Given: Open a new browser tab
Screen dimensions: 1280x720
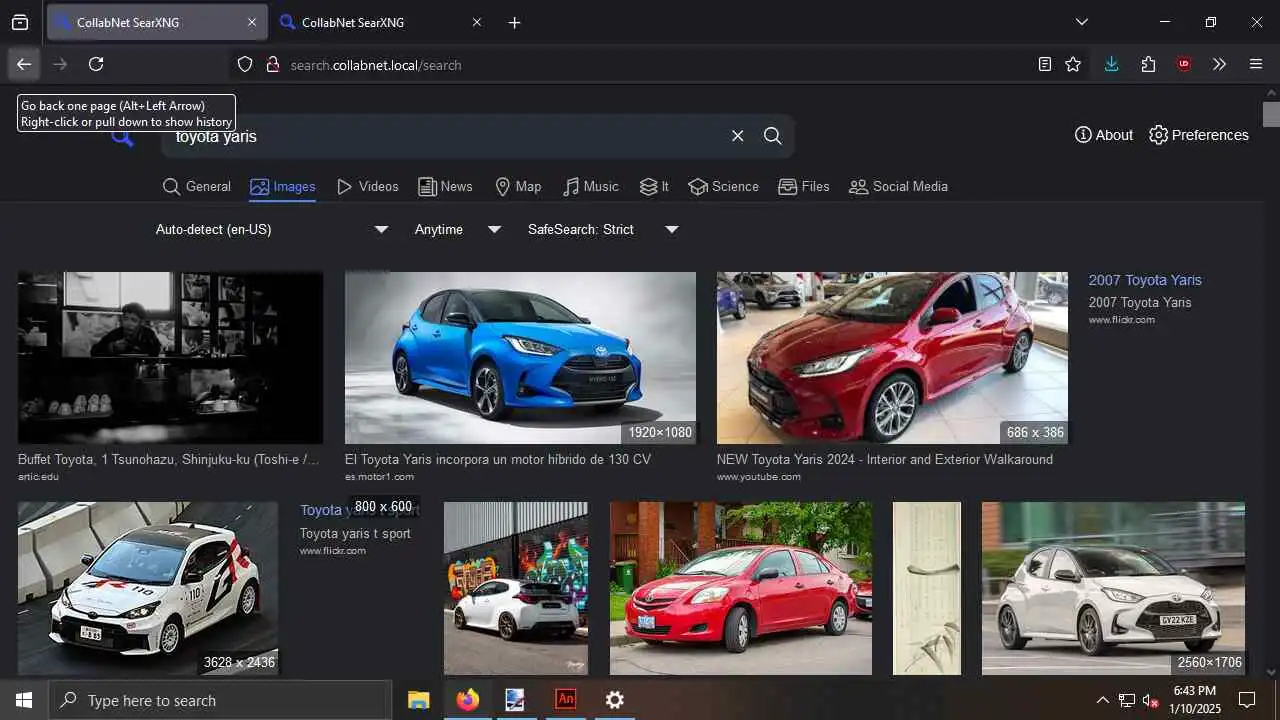Looking at the screenshot, I should coord(514,22).
